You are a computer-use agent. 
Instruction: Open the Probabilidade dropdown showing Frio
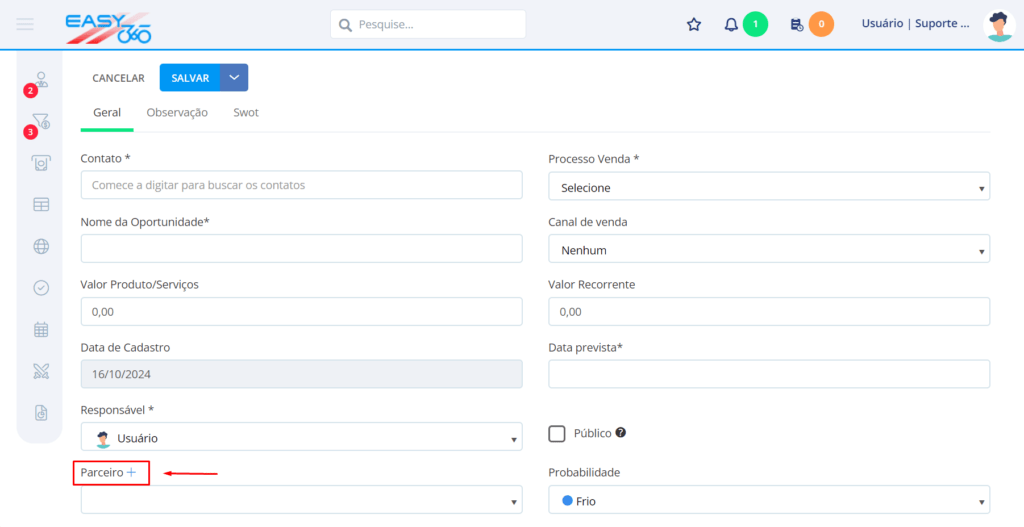[x=769, y=500]
